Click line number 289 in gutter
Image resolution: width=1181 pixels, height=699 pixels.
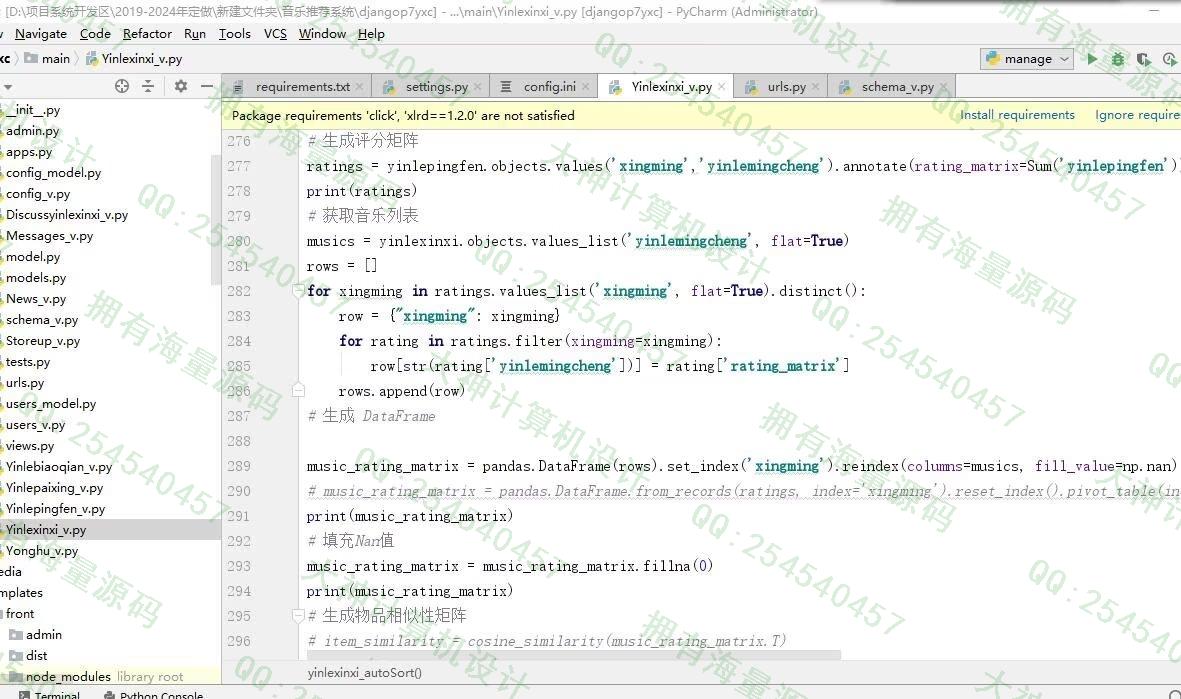point(240,466)
